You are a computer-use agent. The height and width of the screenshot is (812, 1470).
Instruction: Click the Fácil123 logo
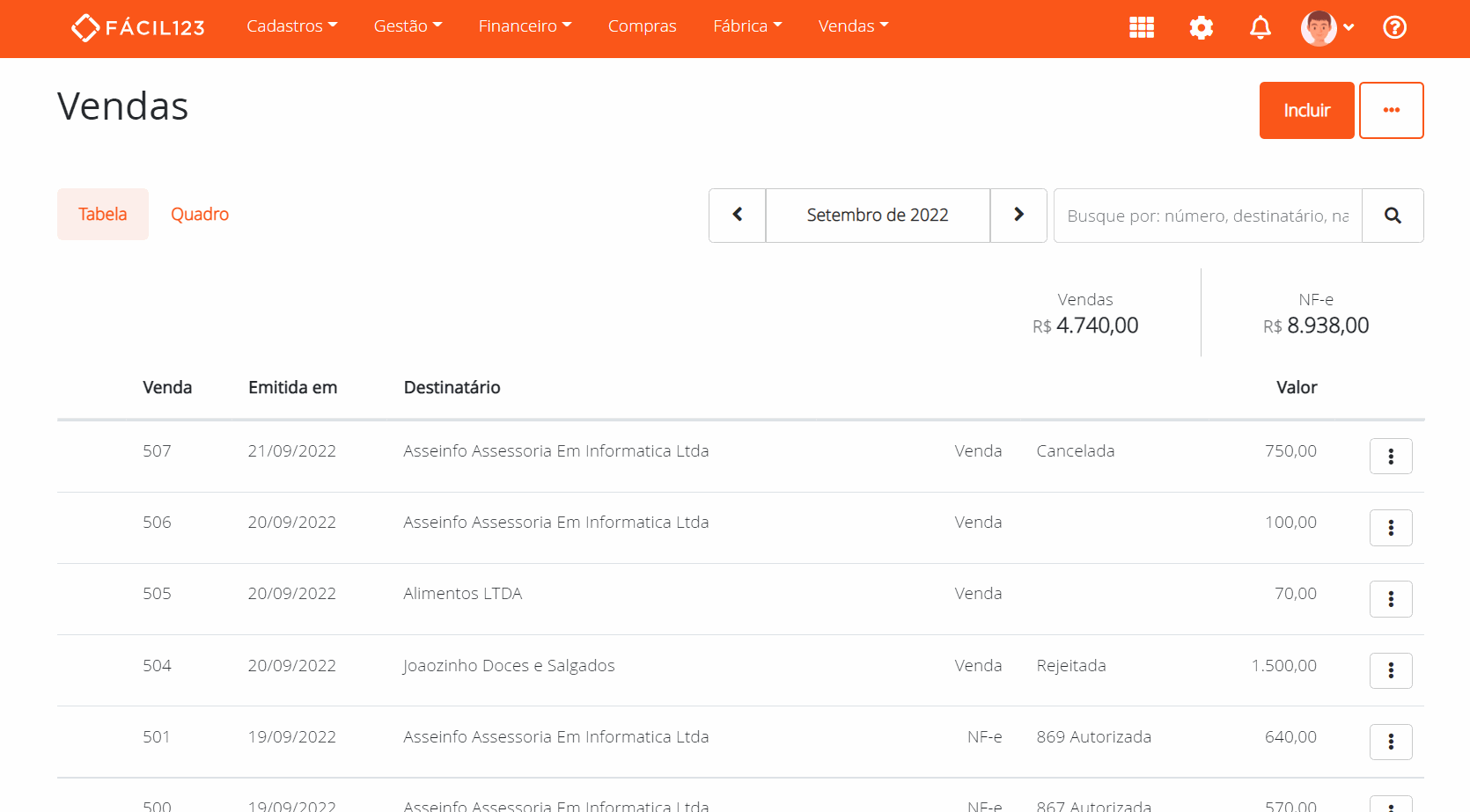point(138,28)
